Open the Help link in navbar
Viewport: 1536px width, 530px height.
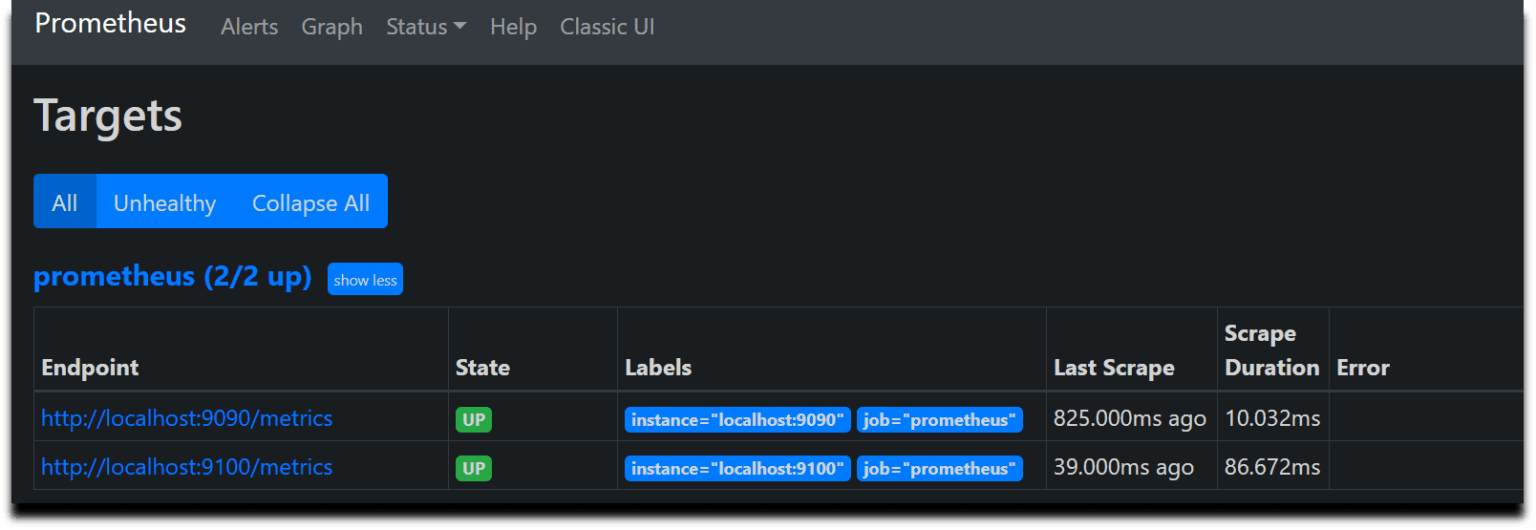(513, 27)
